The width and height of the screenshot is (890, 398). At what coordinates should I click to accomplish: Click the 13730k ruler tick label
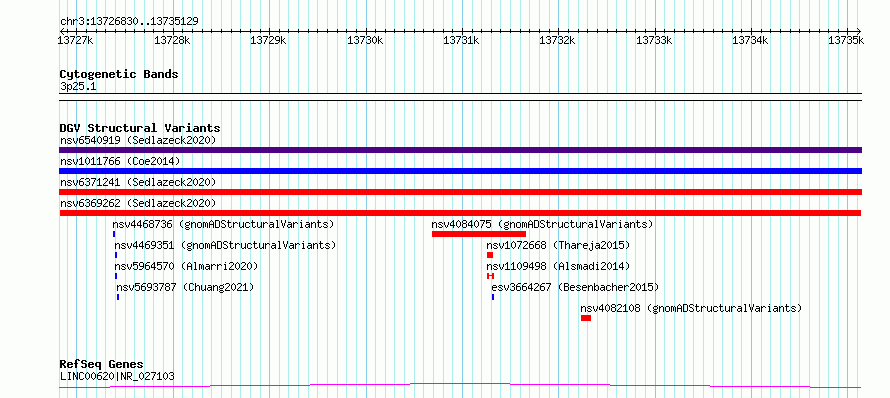[x=365, y=40]
